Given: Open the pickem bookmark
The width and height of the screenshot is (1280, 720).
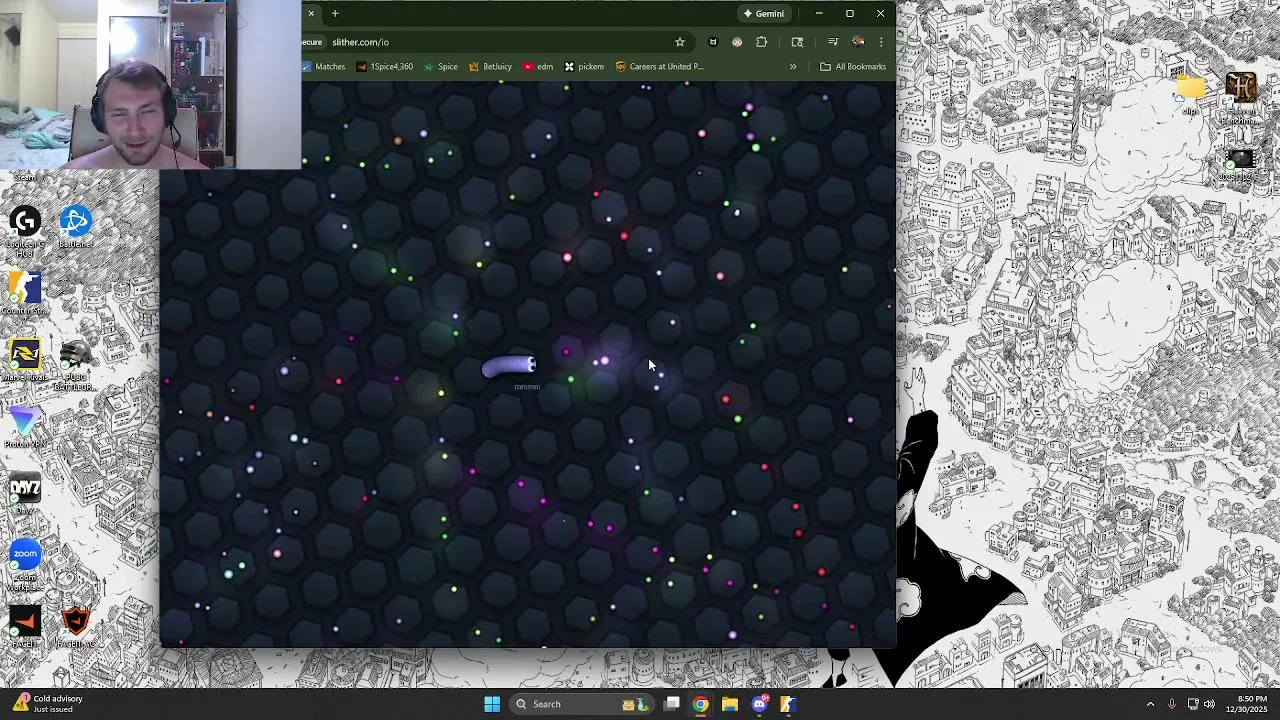Looking at the screenshot, I should (x=584, y=67).
